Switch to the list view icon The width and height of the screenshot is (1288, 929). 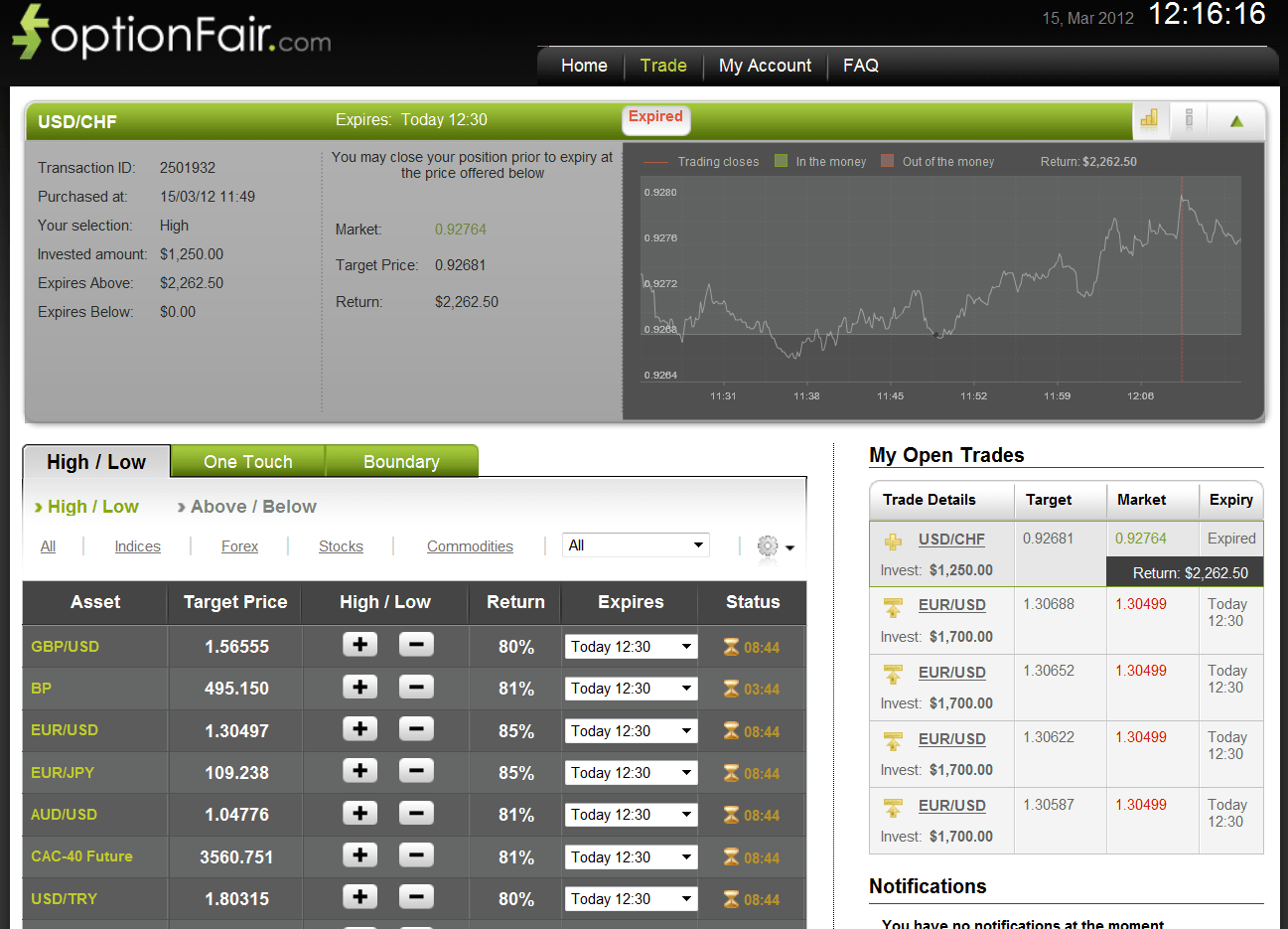point(1189,119)
